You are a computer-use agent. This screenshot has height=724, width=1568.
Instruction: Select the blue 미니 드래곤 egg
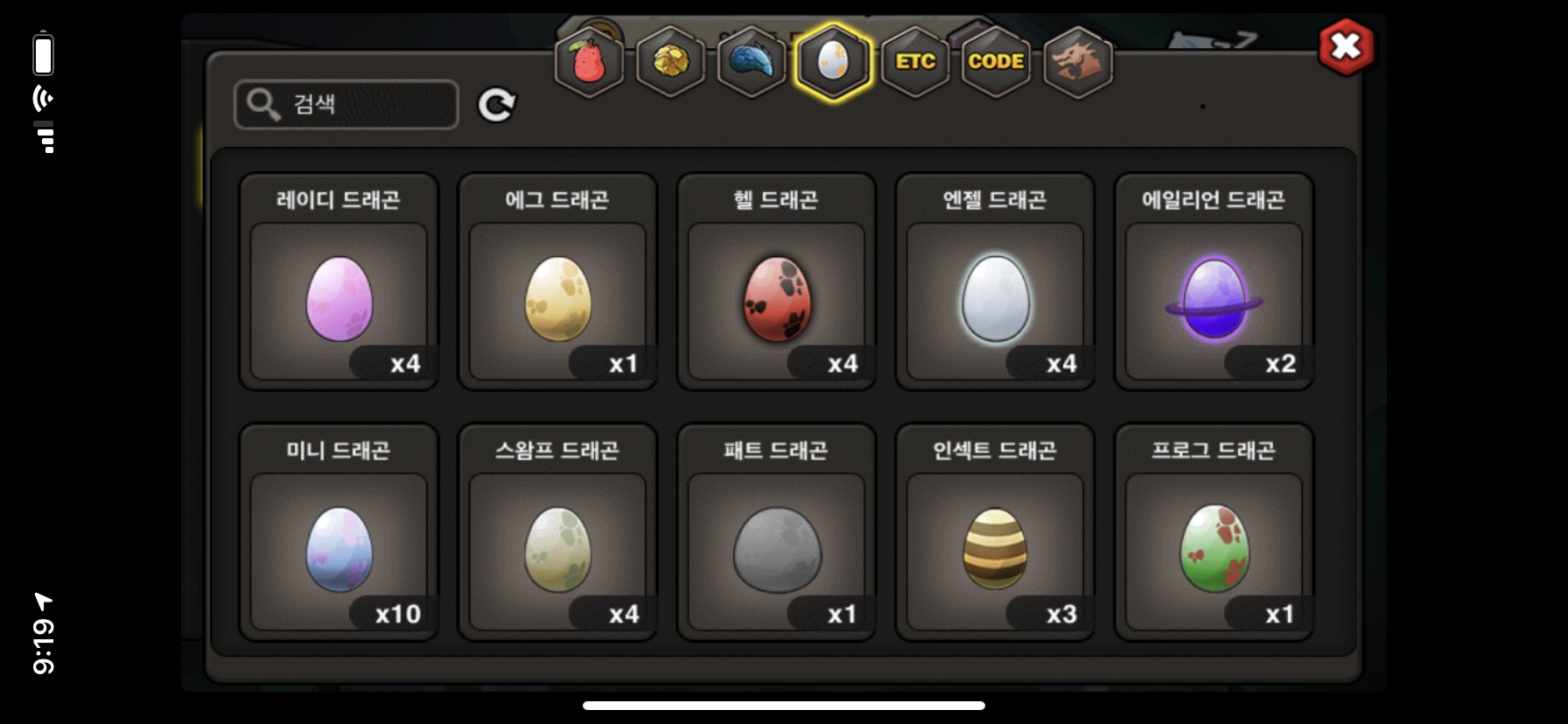(339, 533)
